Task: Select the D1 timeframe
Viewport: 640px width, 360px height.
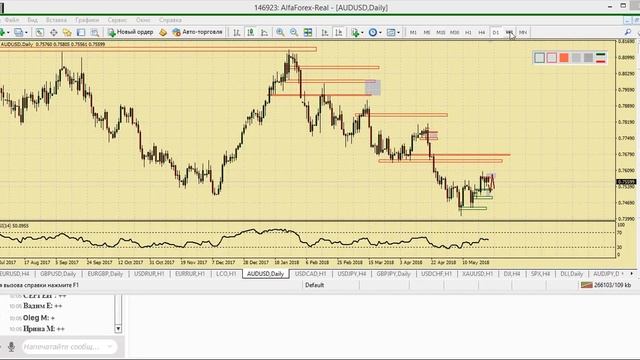Action: coord(496,32)
